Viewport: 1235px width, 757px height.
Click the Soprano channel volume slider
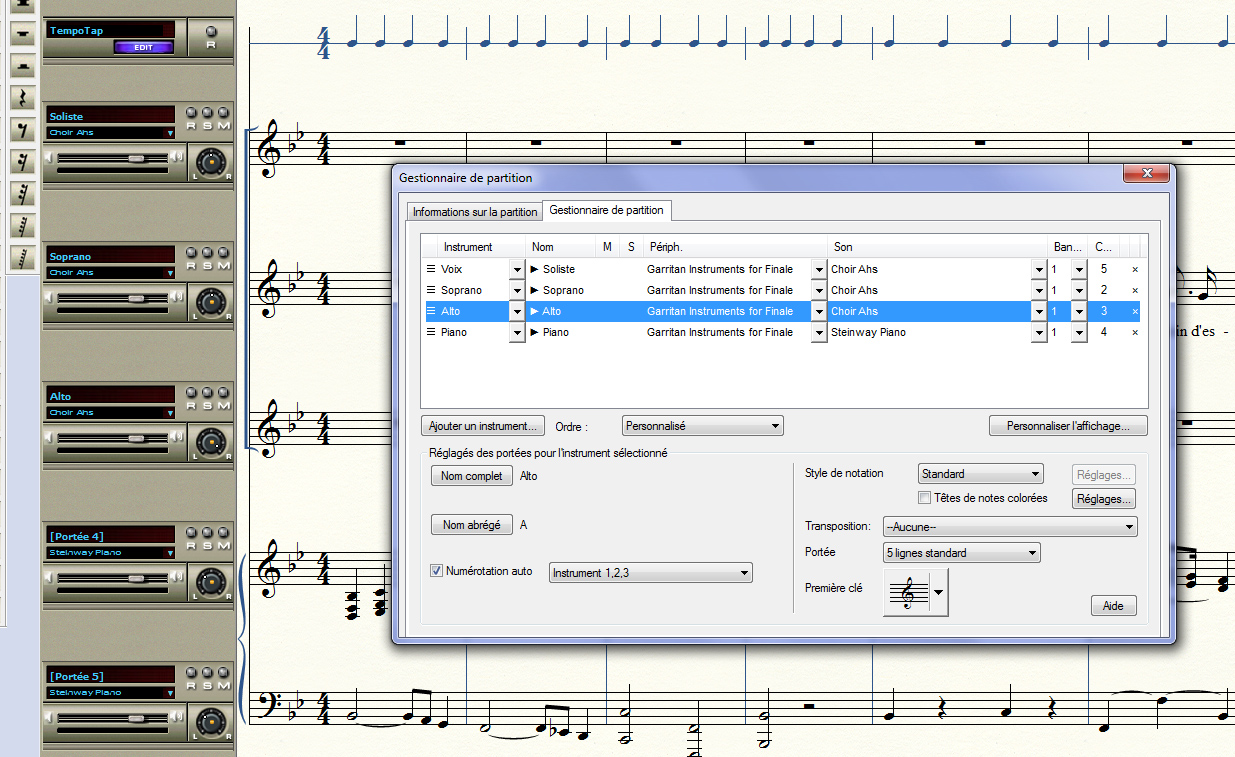[x=135, y=298]
